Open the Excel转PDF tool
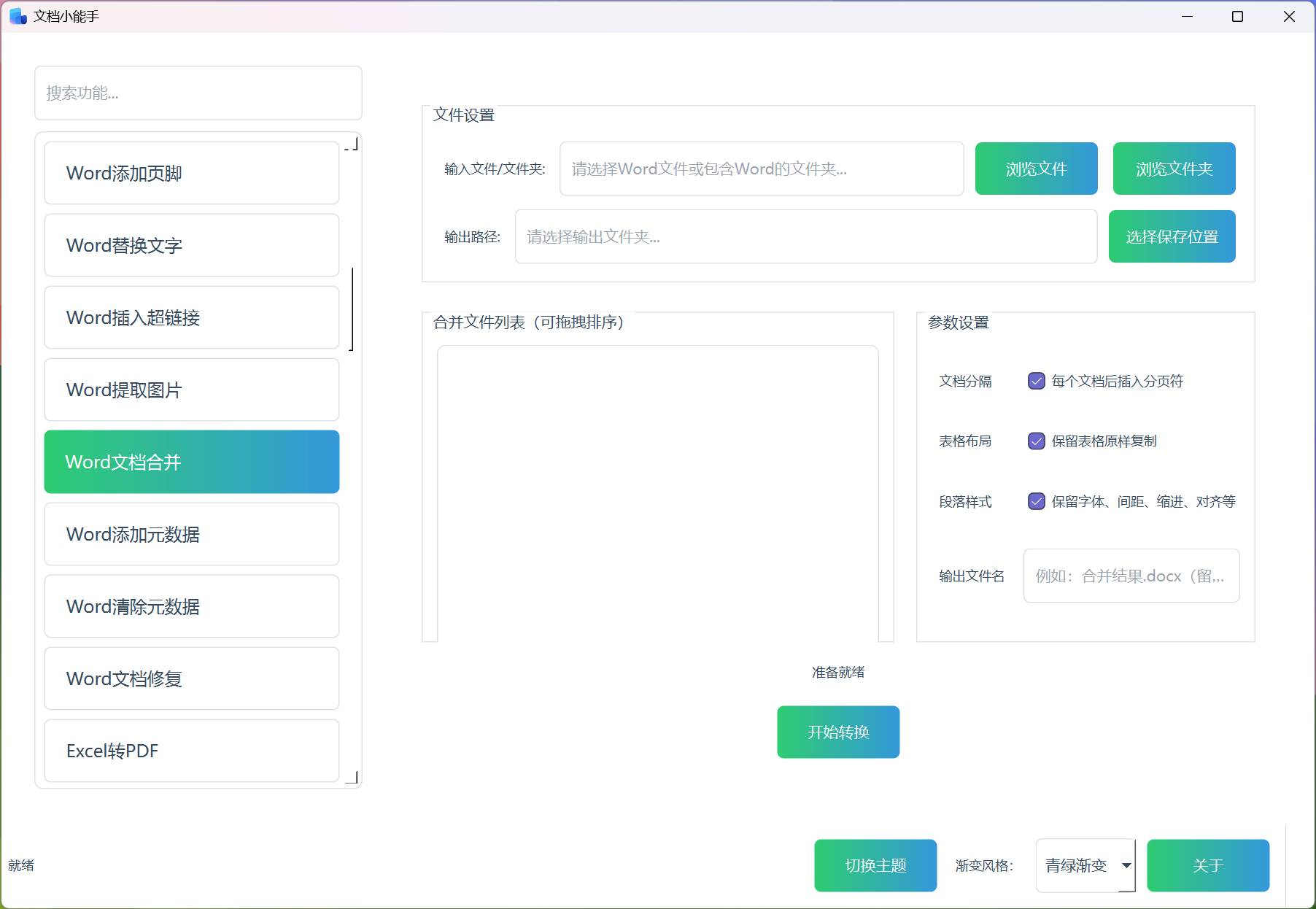Screen dimensions: 1316x909 191,751
